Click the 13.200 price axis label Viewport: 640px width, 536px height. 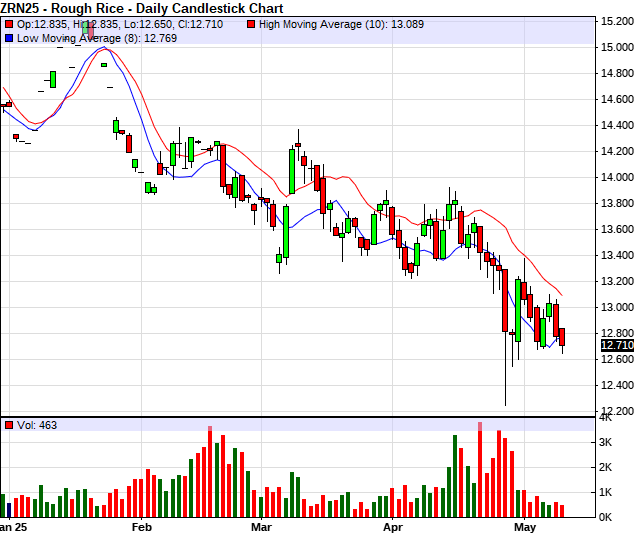(x=617, y=281)
